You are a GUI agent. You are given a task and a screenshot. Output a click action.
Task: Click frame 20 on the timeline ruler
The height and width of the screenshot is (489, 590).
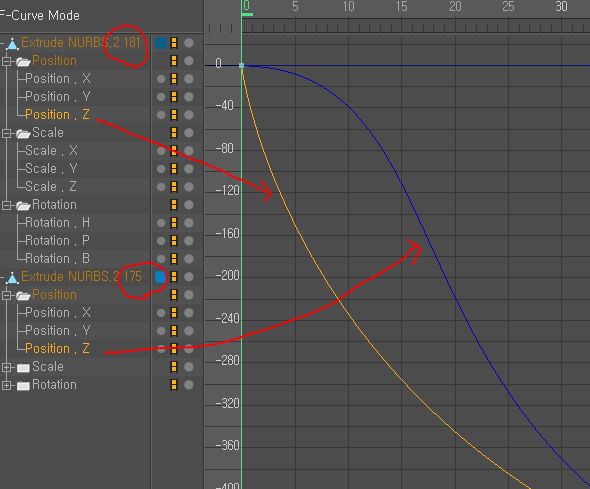pos(455,6)
